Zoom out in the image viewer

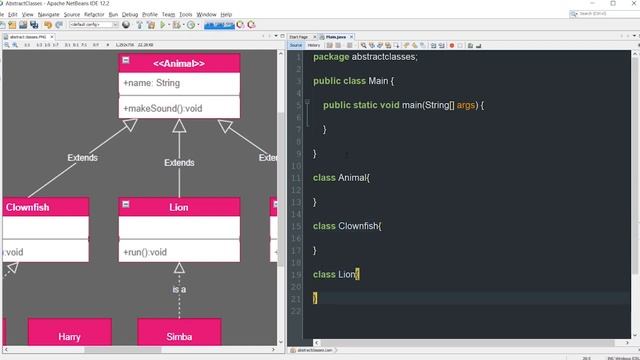(7, 45)
